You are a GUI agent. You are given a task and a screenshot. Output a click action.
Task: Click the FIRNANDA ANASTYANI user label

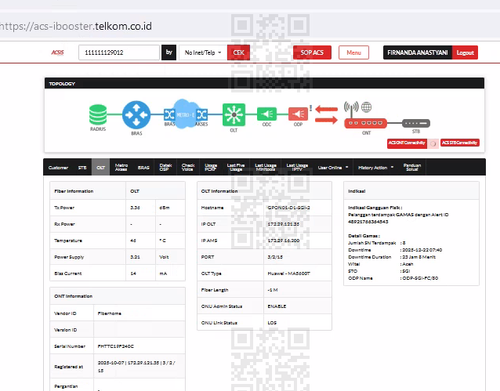(418, 53)
